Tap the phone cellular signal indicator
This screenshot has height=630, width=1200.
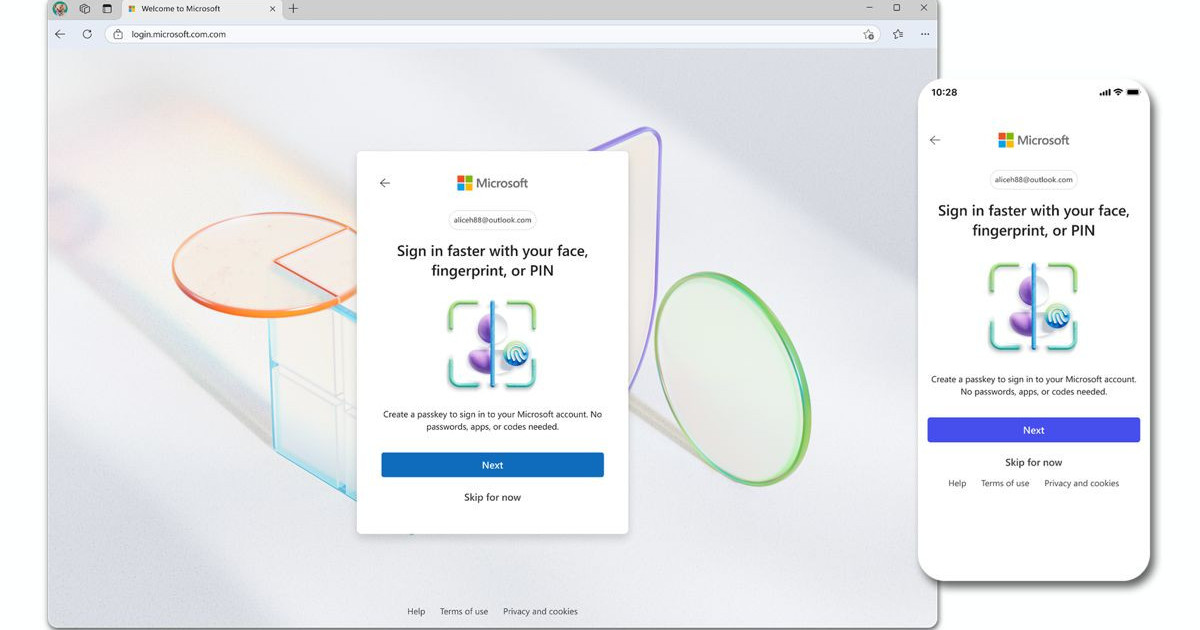click(x=1104, y=92)
